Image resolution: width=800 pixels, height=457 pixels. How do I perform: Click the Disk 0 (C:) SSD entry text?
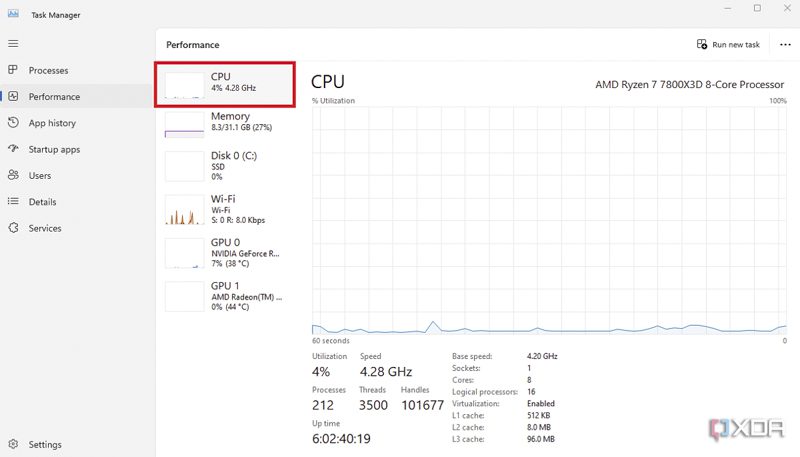[x=218, y=167]
